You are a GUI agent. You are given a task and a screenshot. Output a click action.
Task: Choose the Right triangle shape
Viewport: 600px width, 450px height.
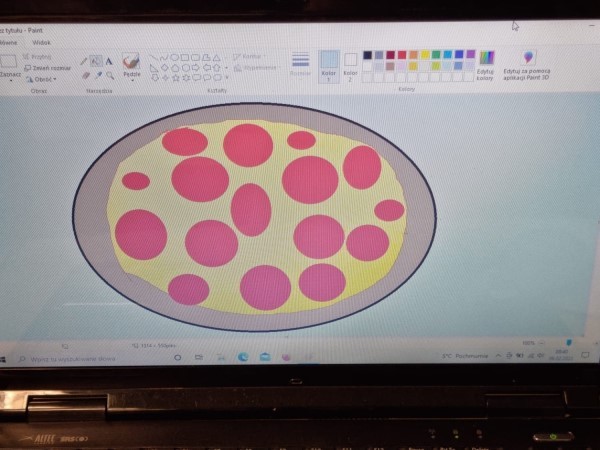coord(154,68)
